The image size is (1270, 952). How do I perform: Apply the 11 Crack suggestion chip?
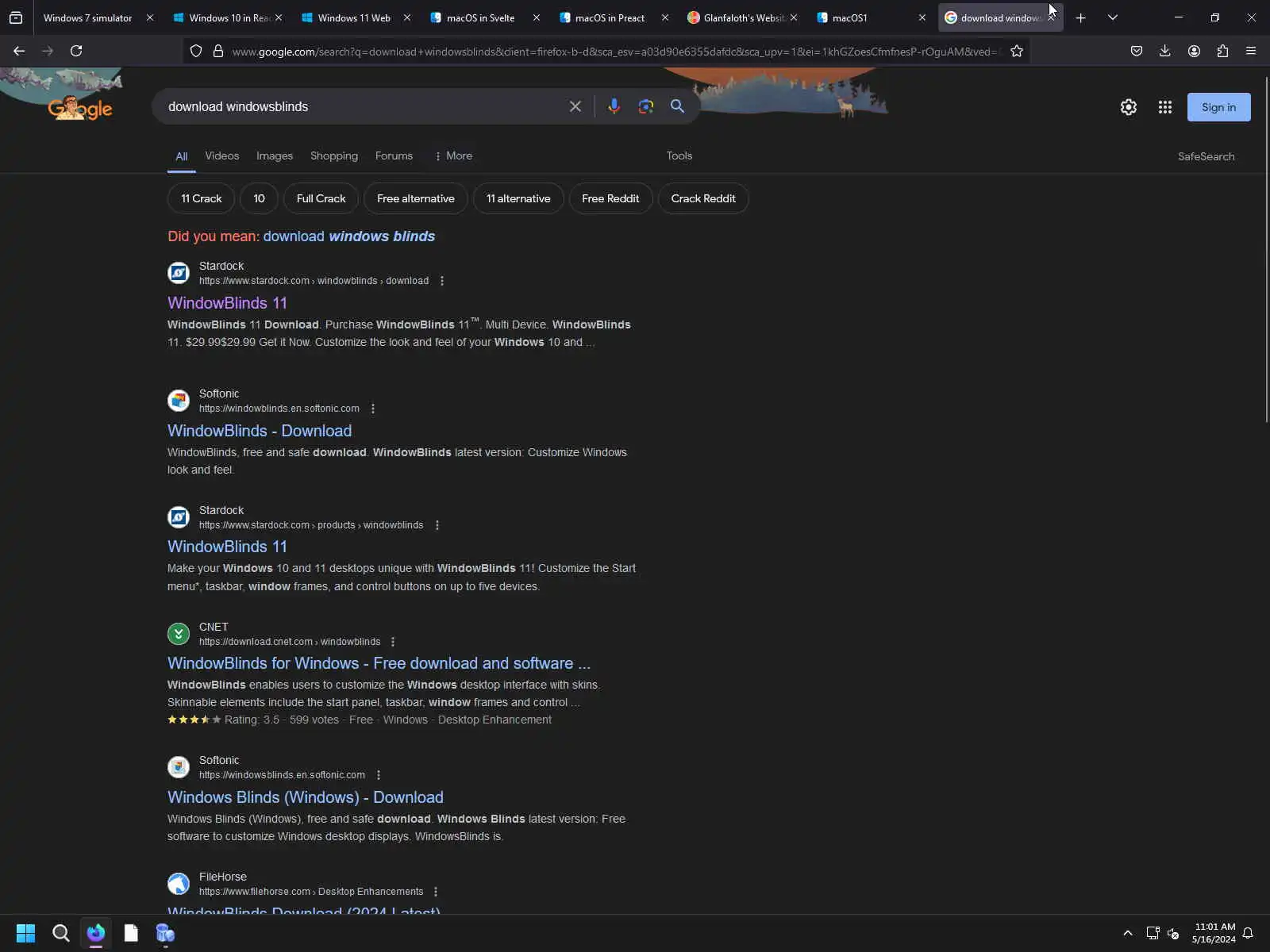tap(201, 198)
